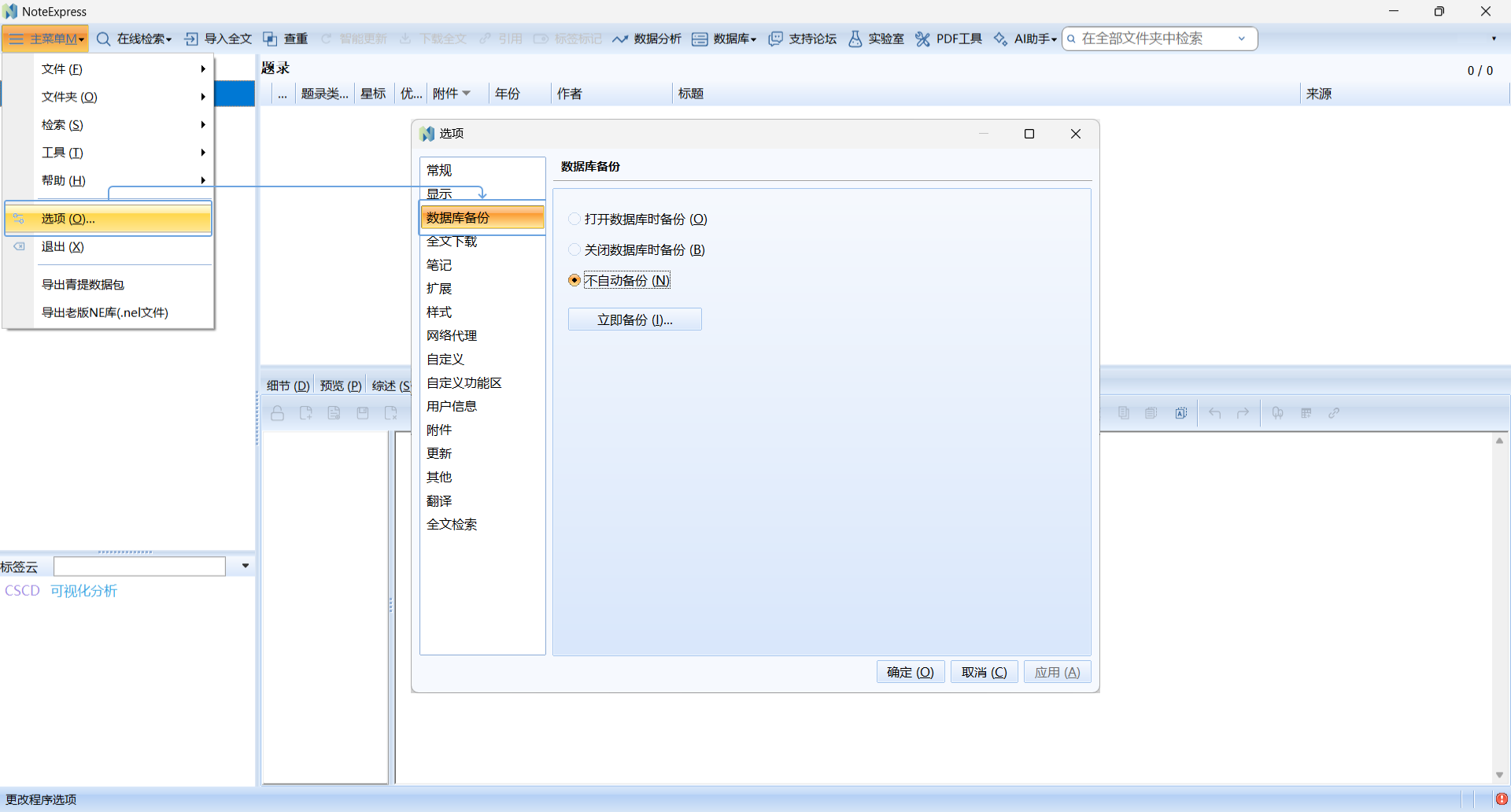Screen dimensions: 1511x812
Task: Open the 实验室 lab flask icon
Action: (855, 39)
